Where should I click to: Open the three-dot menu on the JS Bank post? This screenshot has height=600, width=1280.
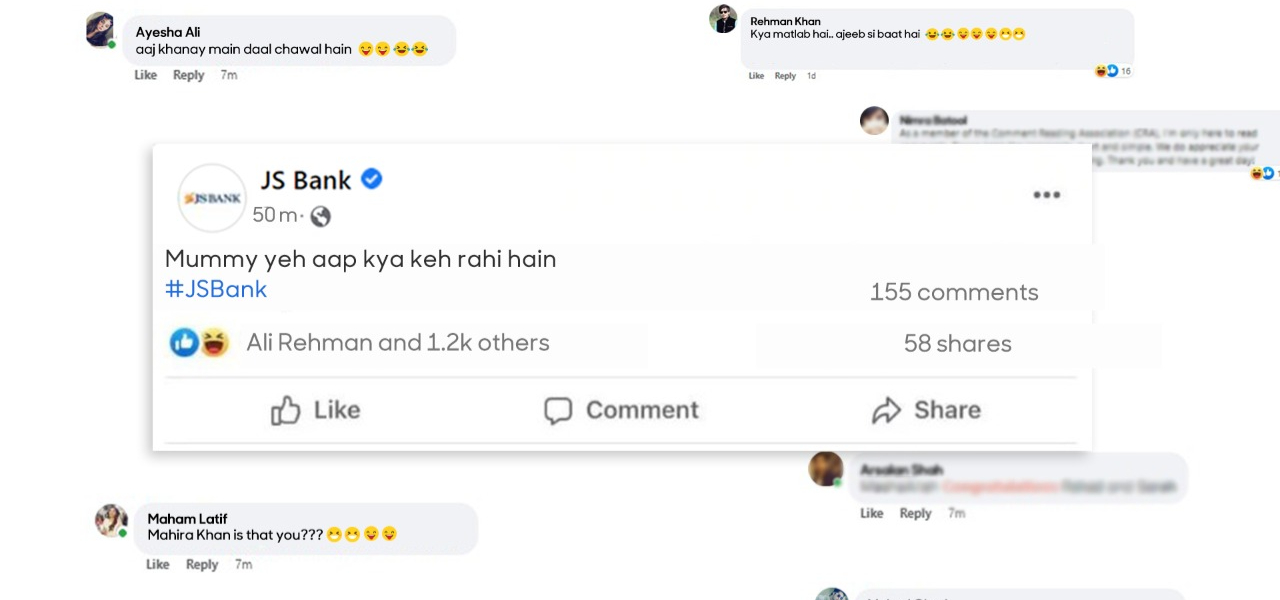click(1046, 194)
